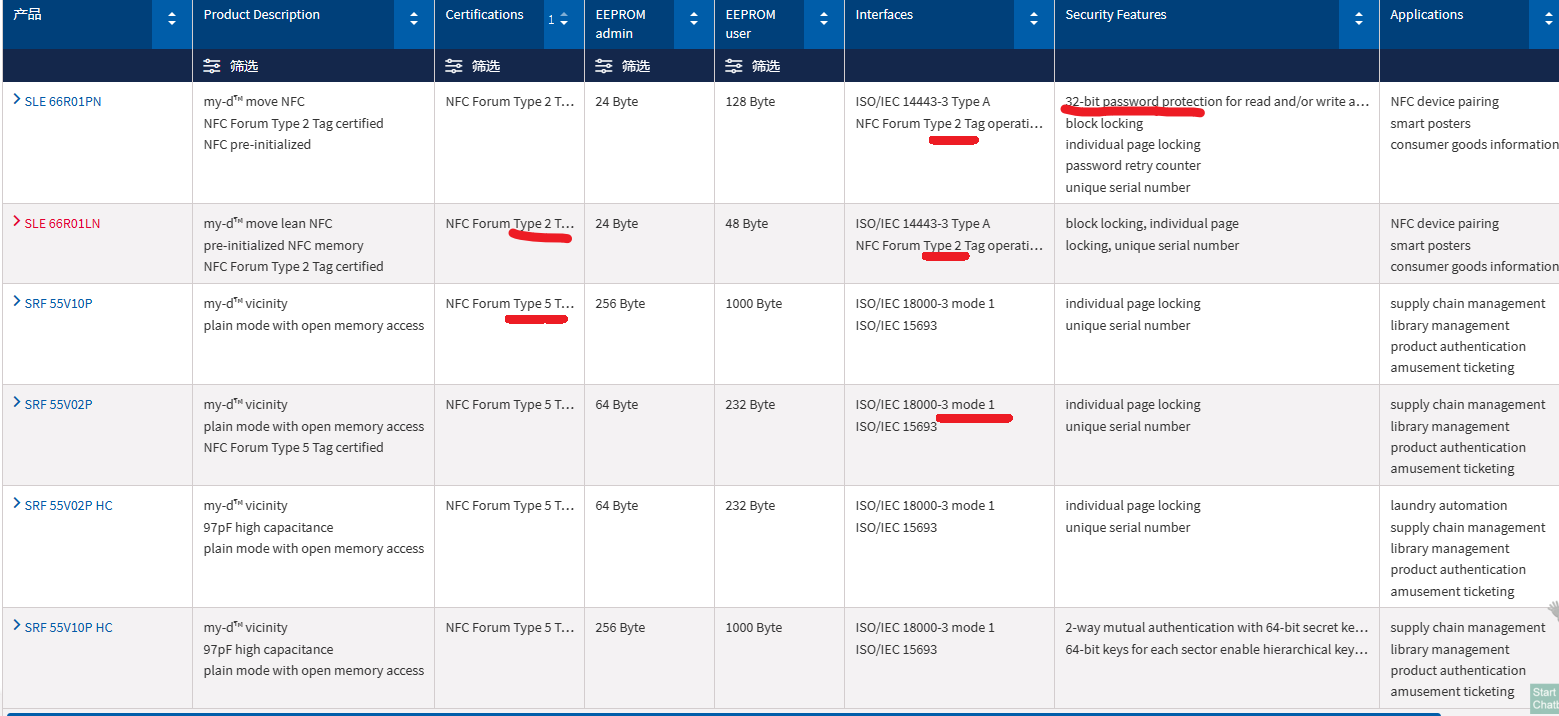The image size is (1559, 716).
Task: Sort by EEPROM user column arrows
Action: (x=824, y=19)
